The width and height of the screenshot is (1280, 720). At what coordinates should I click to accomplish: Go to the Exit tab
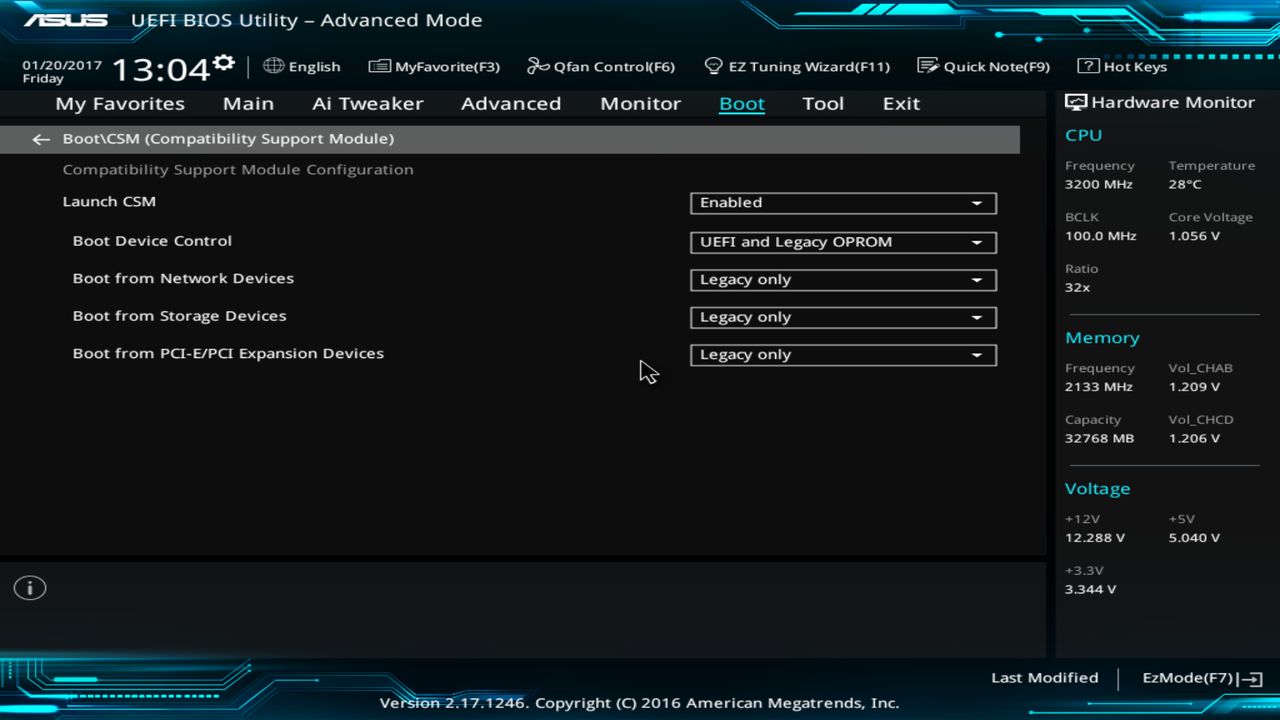tap(900, 103)
